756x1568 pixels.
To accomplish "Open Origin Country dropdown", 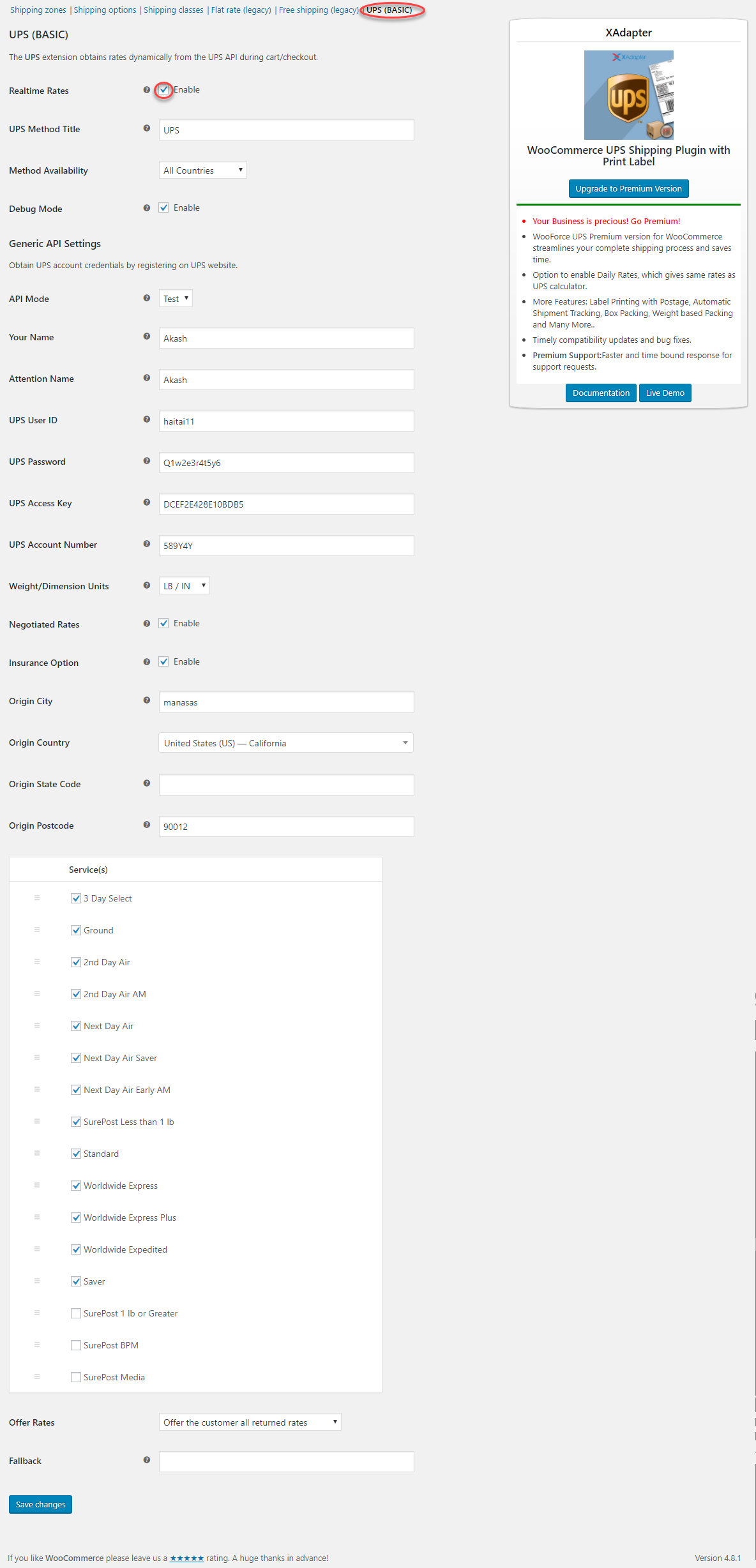I will tap(286, 743).
